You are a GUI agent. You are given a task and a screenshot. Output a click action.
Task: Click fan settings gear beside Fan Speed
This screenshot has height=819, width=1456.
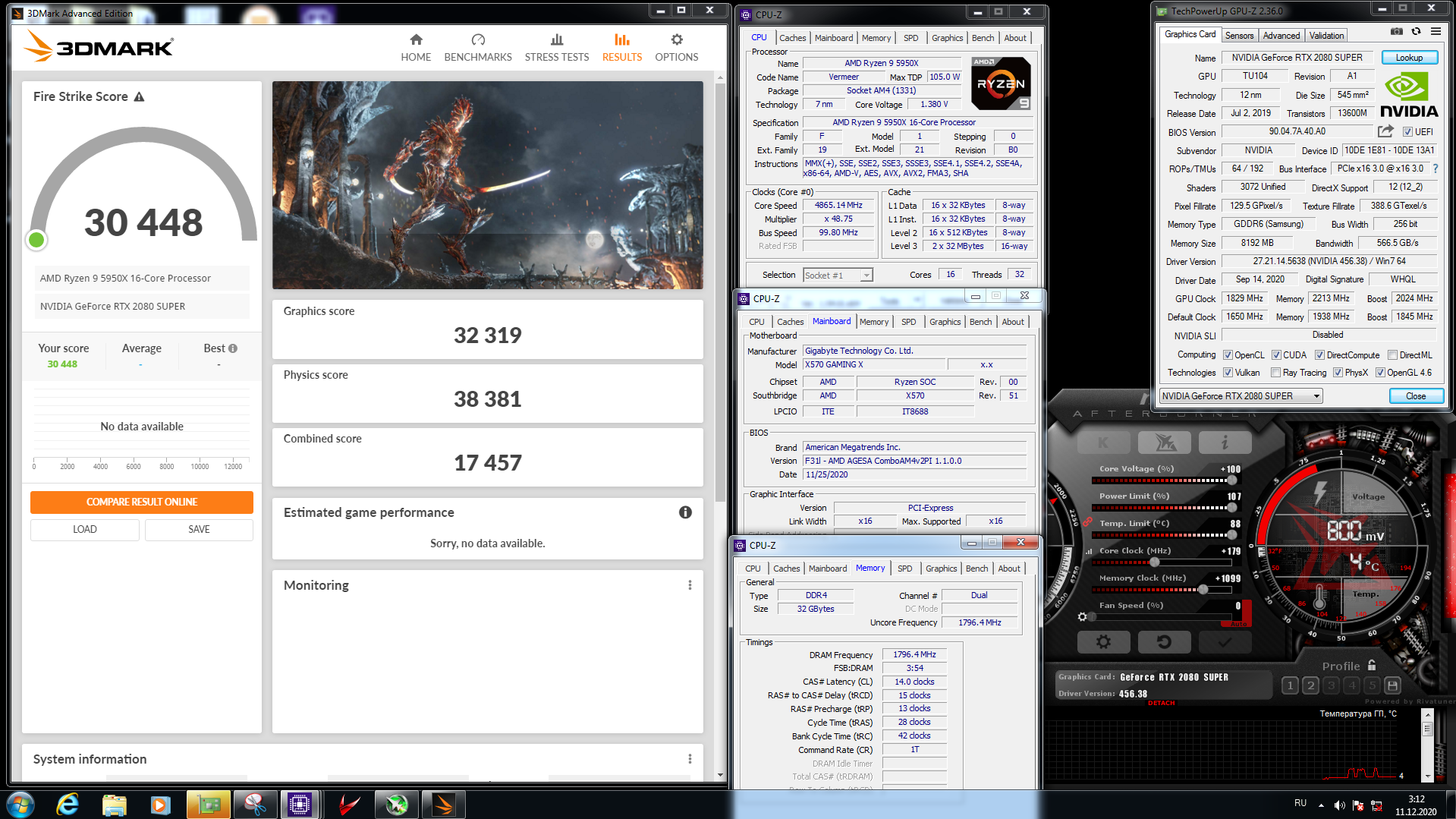(1083, 617)
